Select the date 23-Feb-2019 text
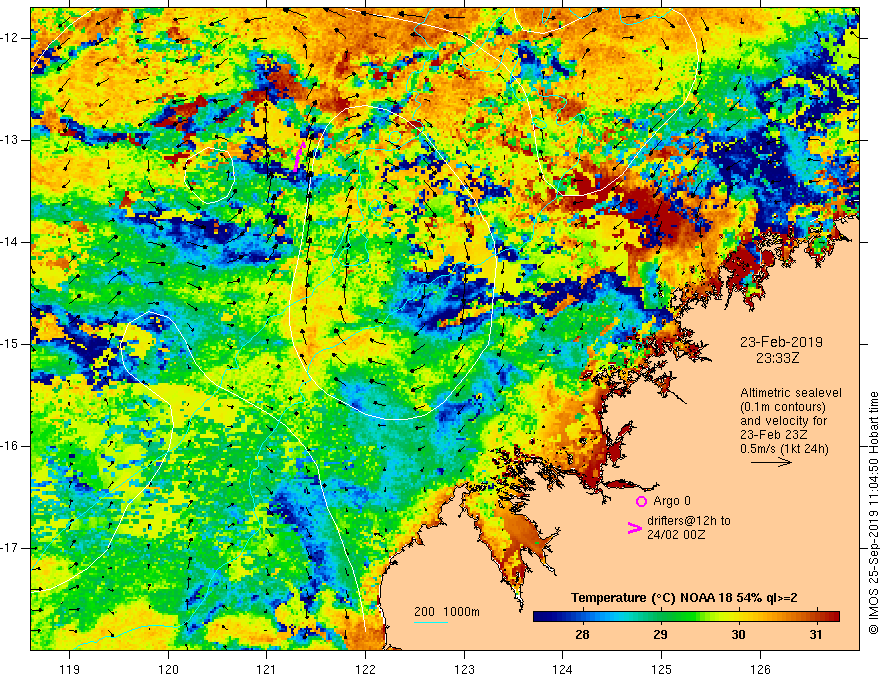 [781, 342]
